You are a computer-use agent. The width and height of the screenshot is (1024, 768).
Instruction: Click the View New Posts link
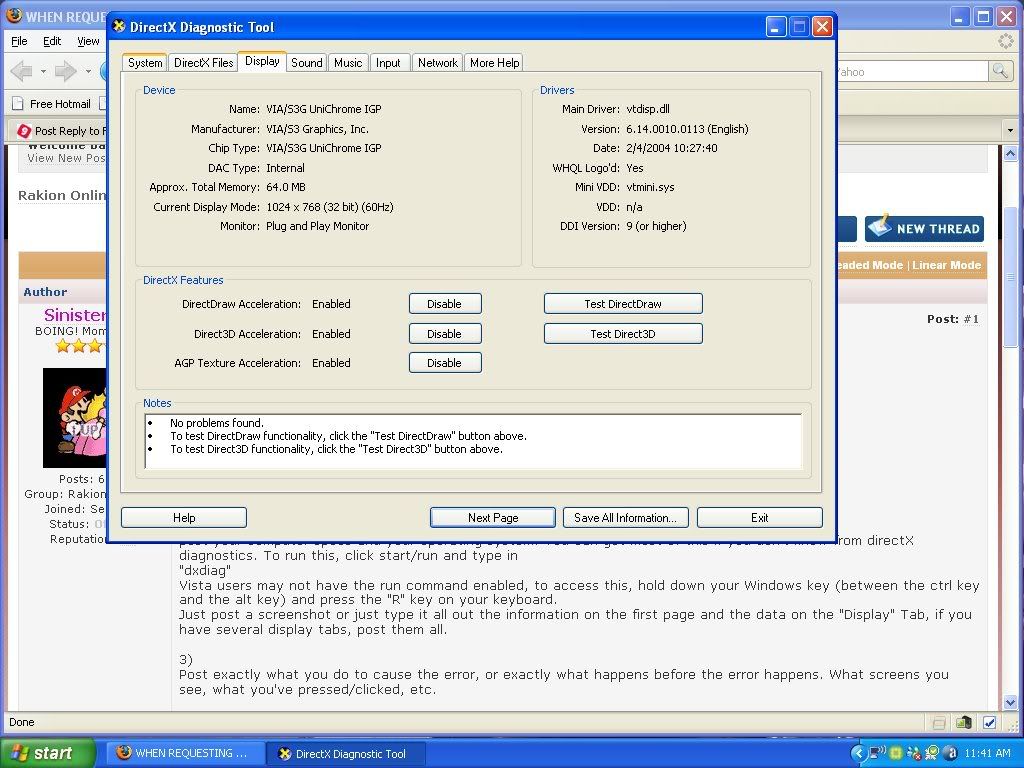point(67,158)
